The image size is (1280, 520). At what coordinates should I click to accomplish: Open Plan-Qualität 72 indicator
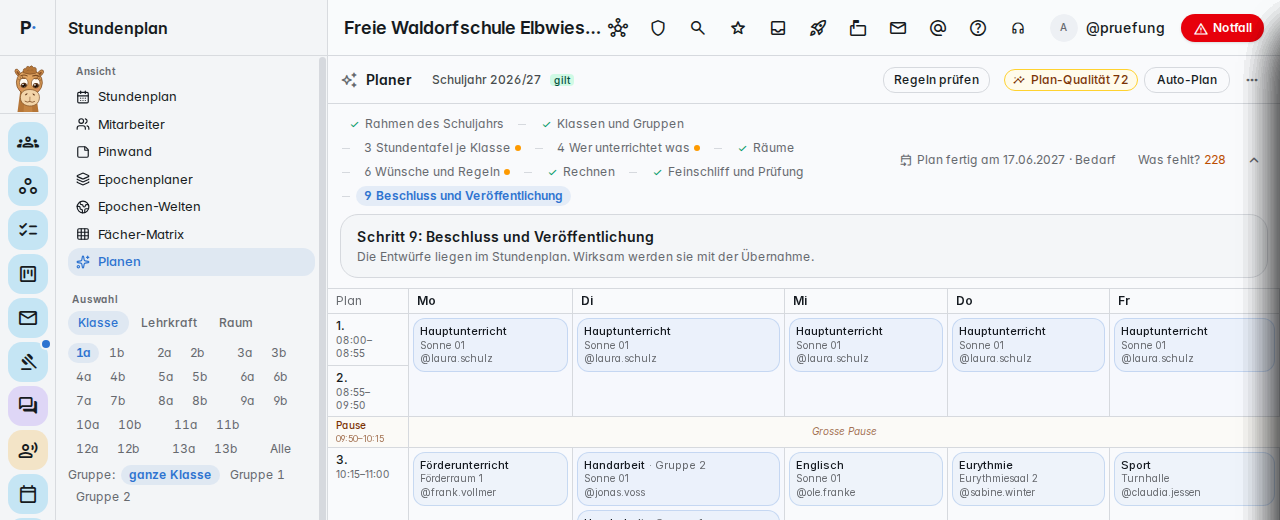coord(1070,80)
